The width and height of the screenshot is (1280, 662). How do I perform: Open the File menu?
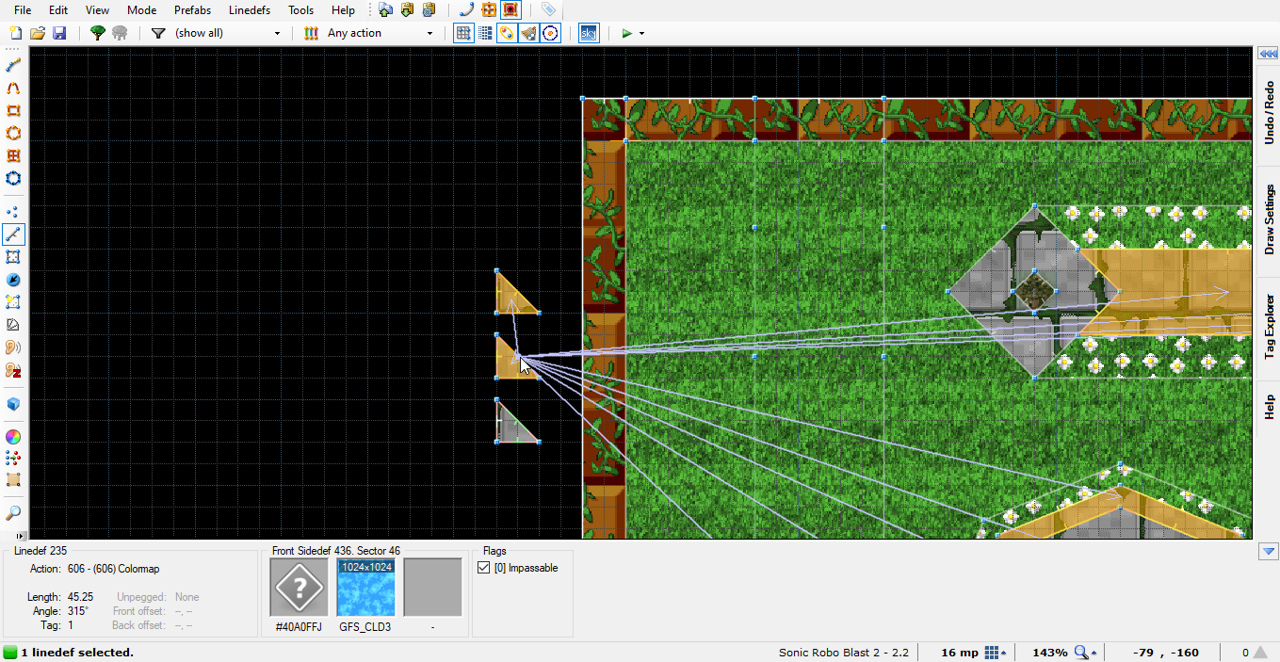click(x=22, y=10)
